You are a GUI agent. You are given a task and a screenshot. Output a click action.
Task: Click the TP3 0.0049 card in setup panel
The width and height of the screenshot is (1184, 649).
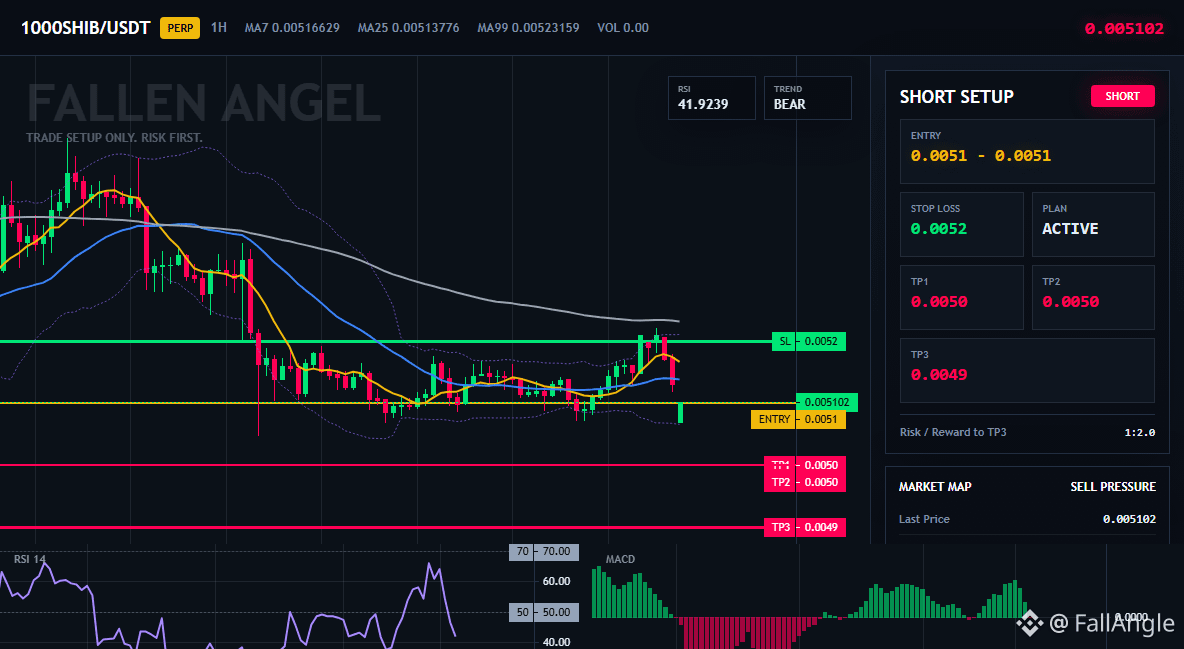1027,370
